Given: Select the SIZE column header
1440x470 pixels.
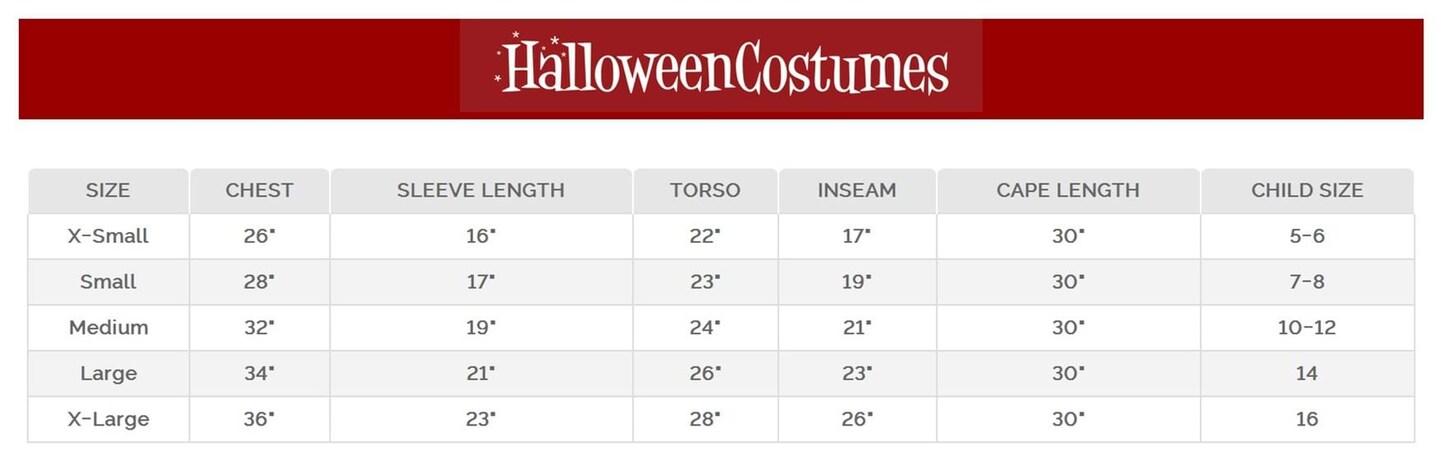Looking at the screenshot, I should click(108, 190).
